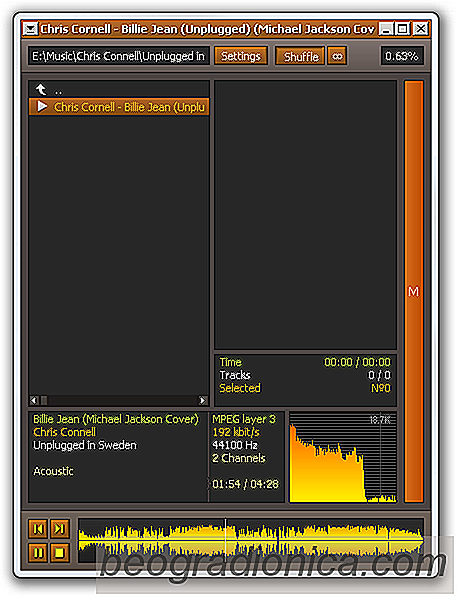Pause the current song

pos(38,552)
